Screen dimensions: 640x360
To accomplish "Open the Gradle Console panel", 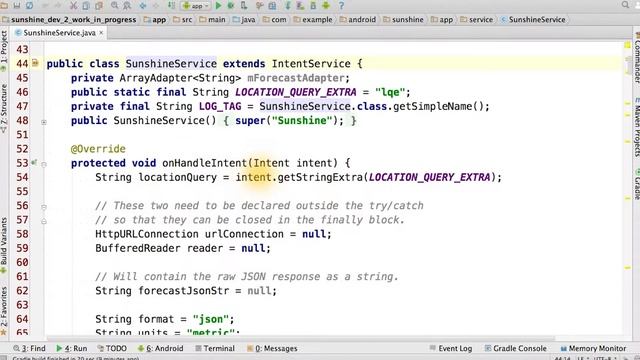I will click(x=515, y=348).
